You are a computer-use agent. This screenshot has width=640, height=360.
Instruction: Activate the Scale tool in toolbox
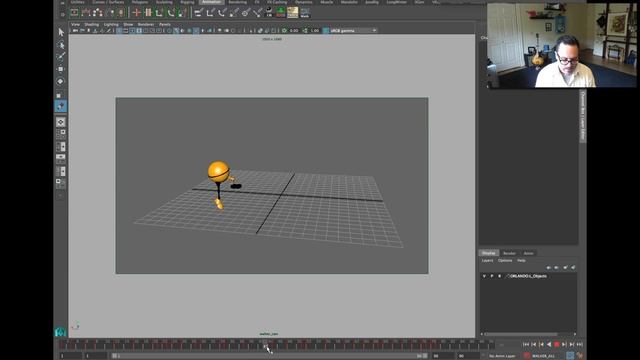pyautogui.click(x=59, y=95)
